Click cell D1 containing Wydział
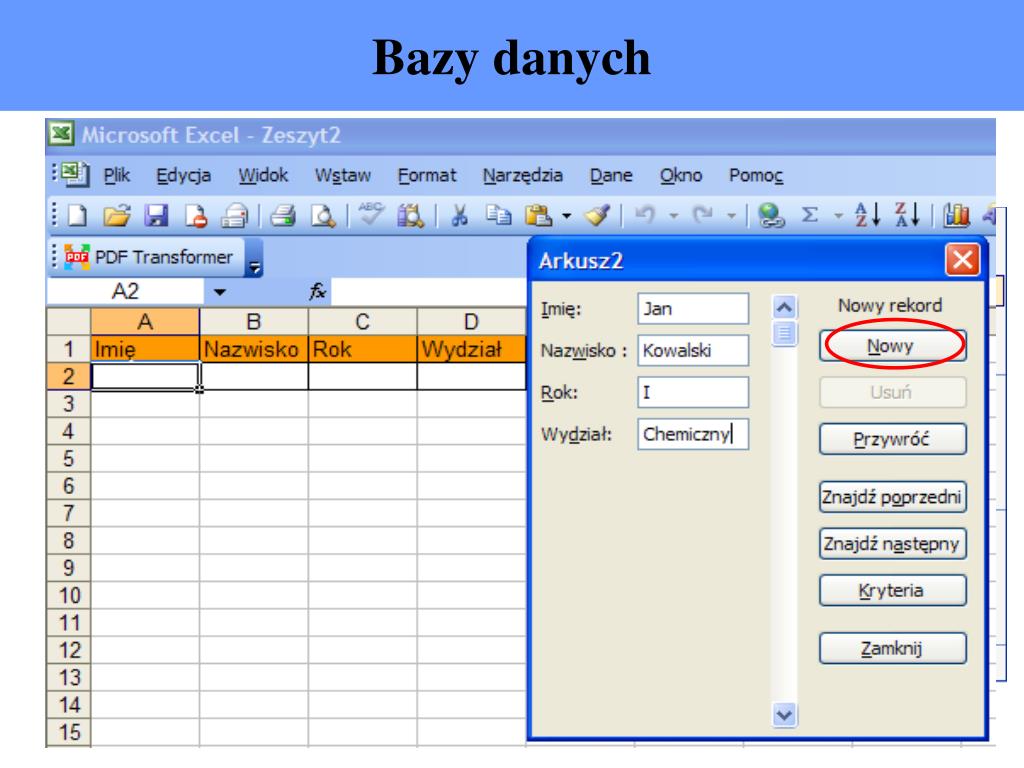This screenshot has width=1024, height=768. 471,349
